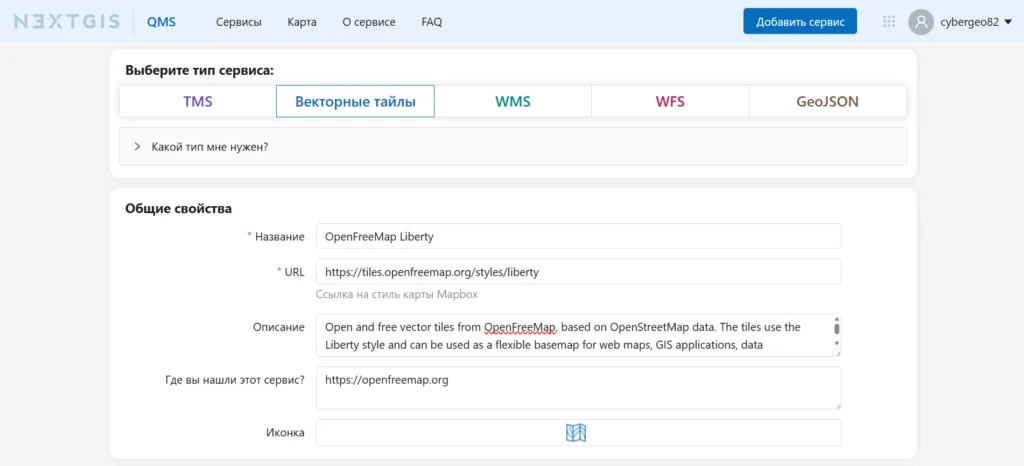The height and width of the screenshot is (466, 1024).
Task: Click the 'Ссылка на стиль карты Mapbox' hint
Action: (397, 294)
